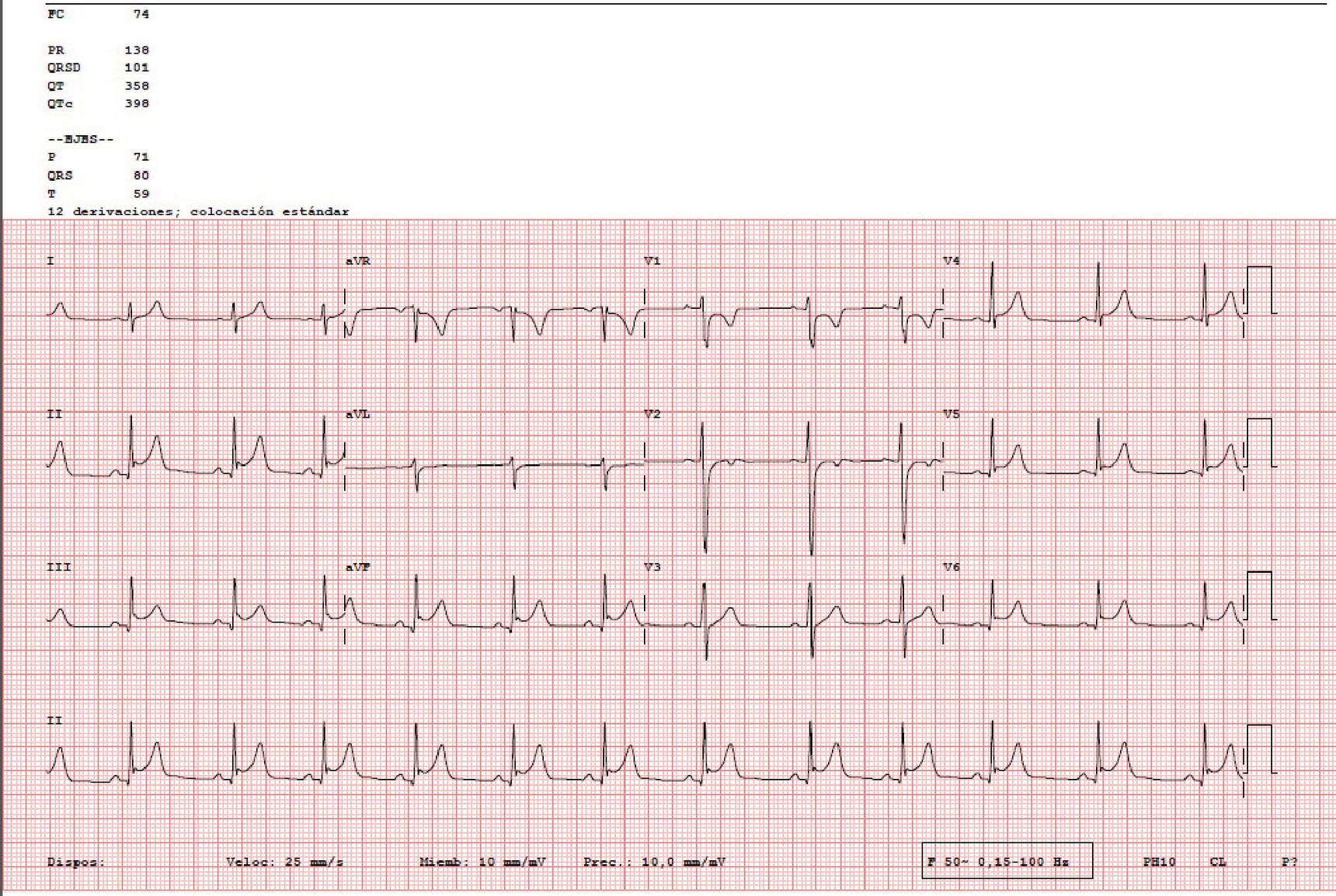1336x896 pixels.
Task: Click the 'P?' text in footer
Action: [1289, 862]
